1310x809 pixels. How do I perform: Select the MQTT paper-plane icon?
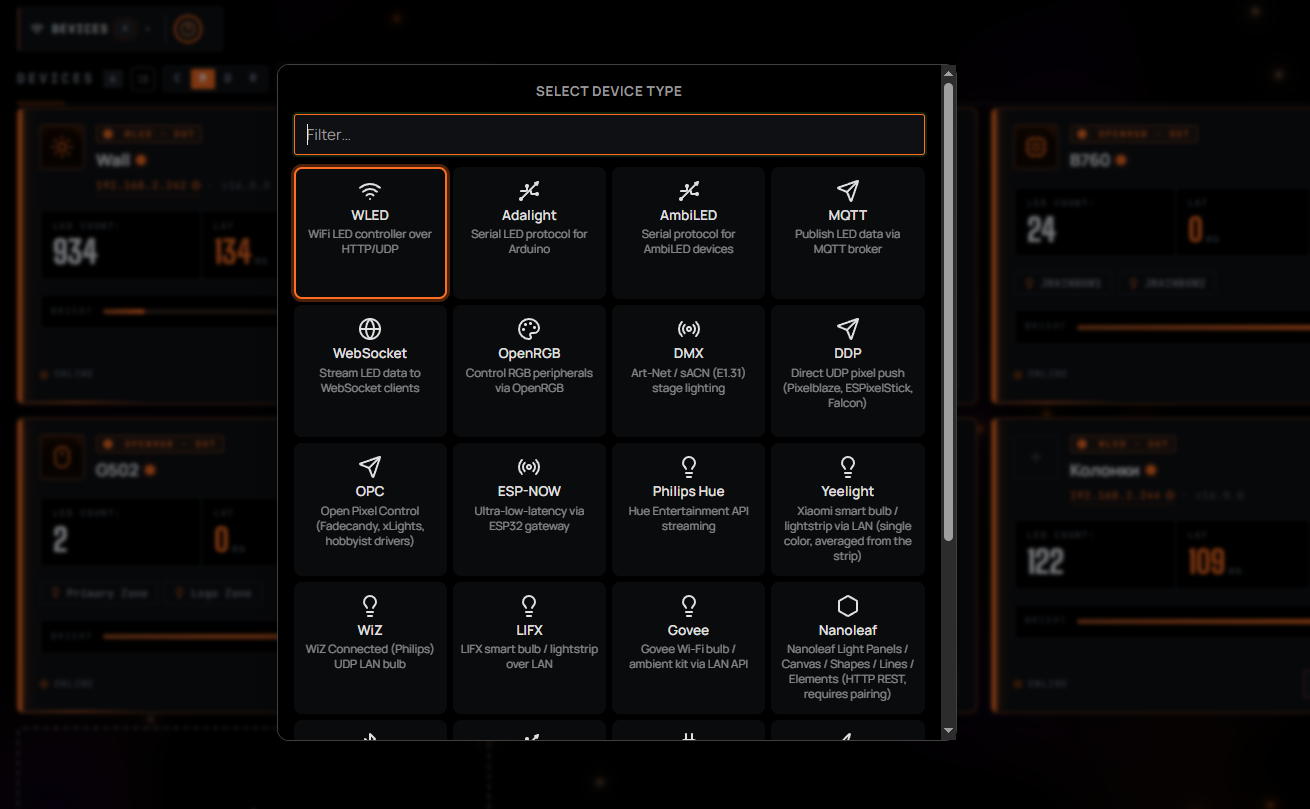click(x=848, y=191)
